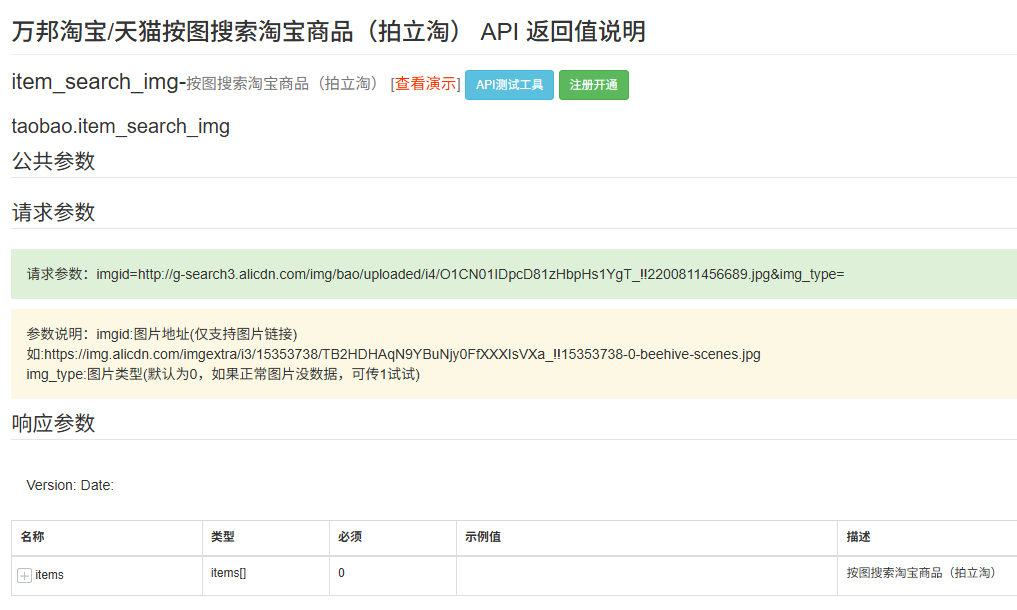Click the imgid:图片地址 parameter description line
The width and height of the screenshot is (1017, 610).
point(162,334)
